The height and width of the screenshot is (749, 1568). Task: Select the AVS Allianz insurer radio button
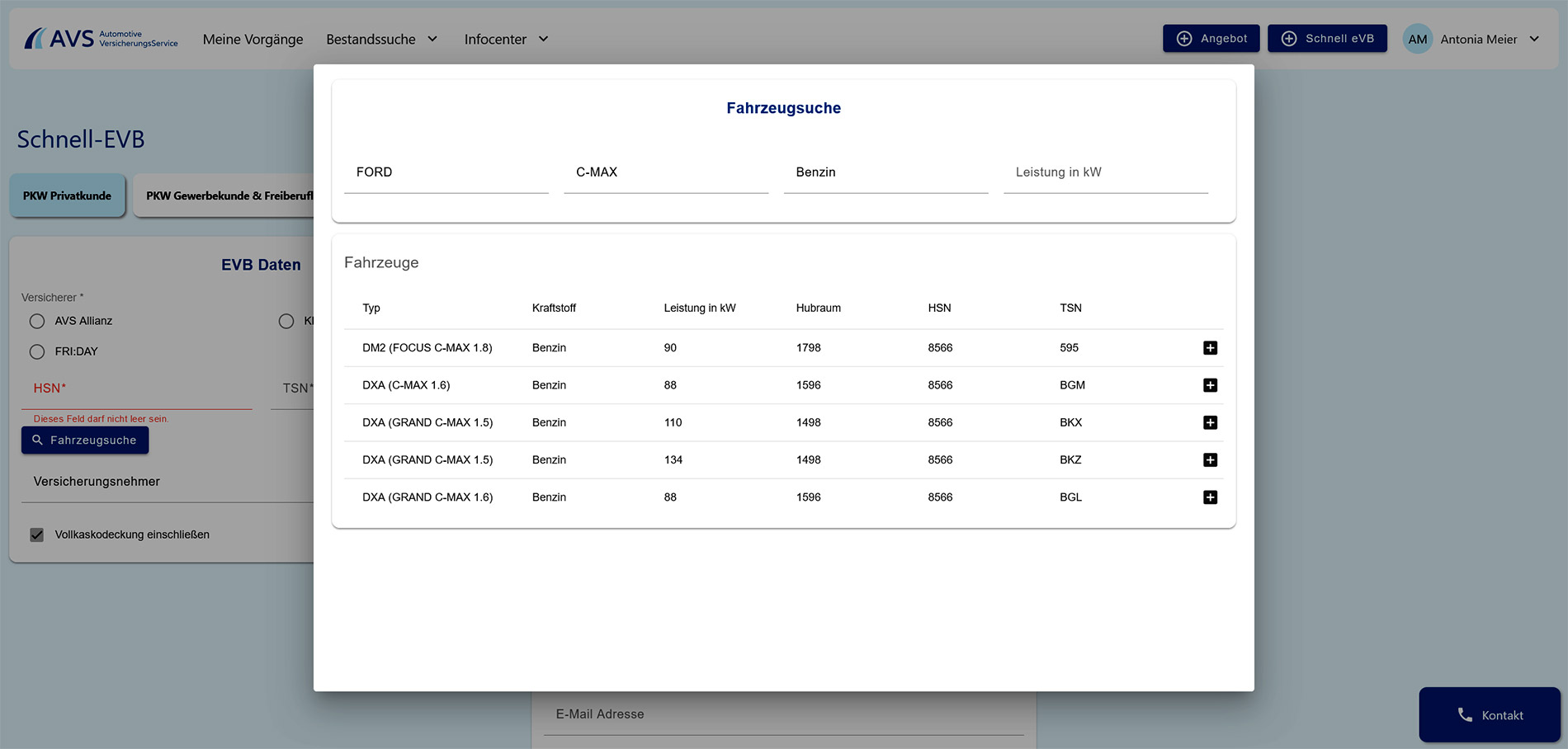(x=37, y=321)
